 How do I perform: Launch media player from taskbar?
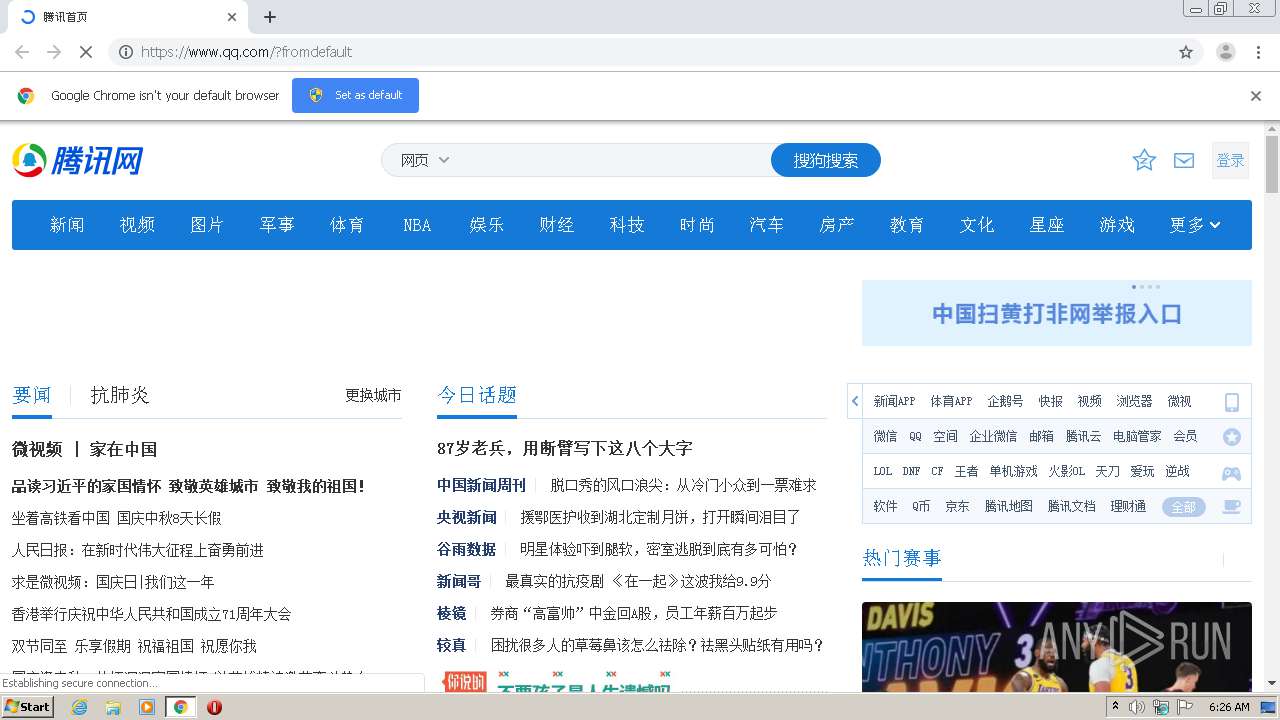[x=147, y=707]
